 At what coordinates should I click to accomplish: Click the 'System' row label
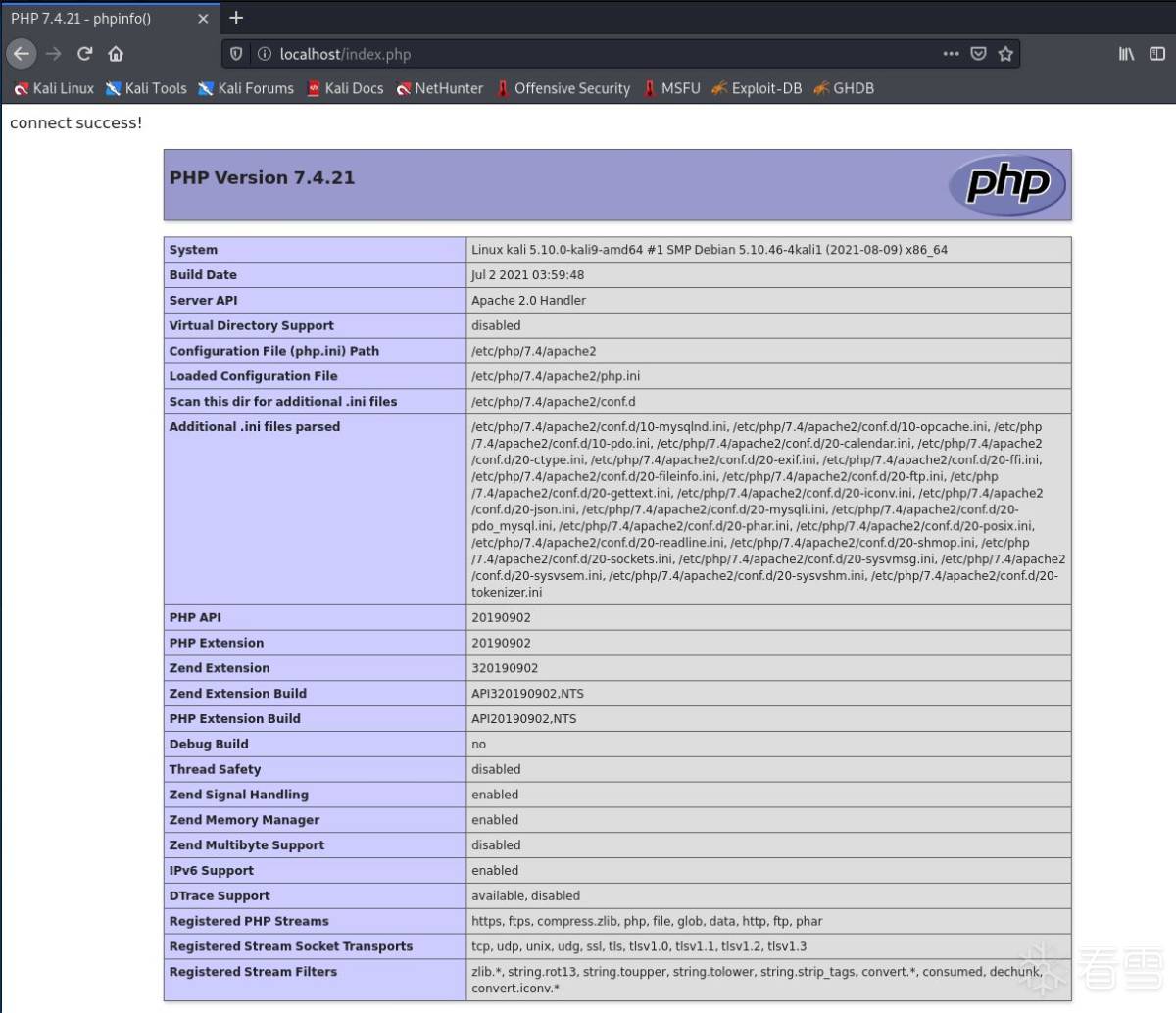pos(193,250)
